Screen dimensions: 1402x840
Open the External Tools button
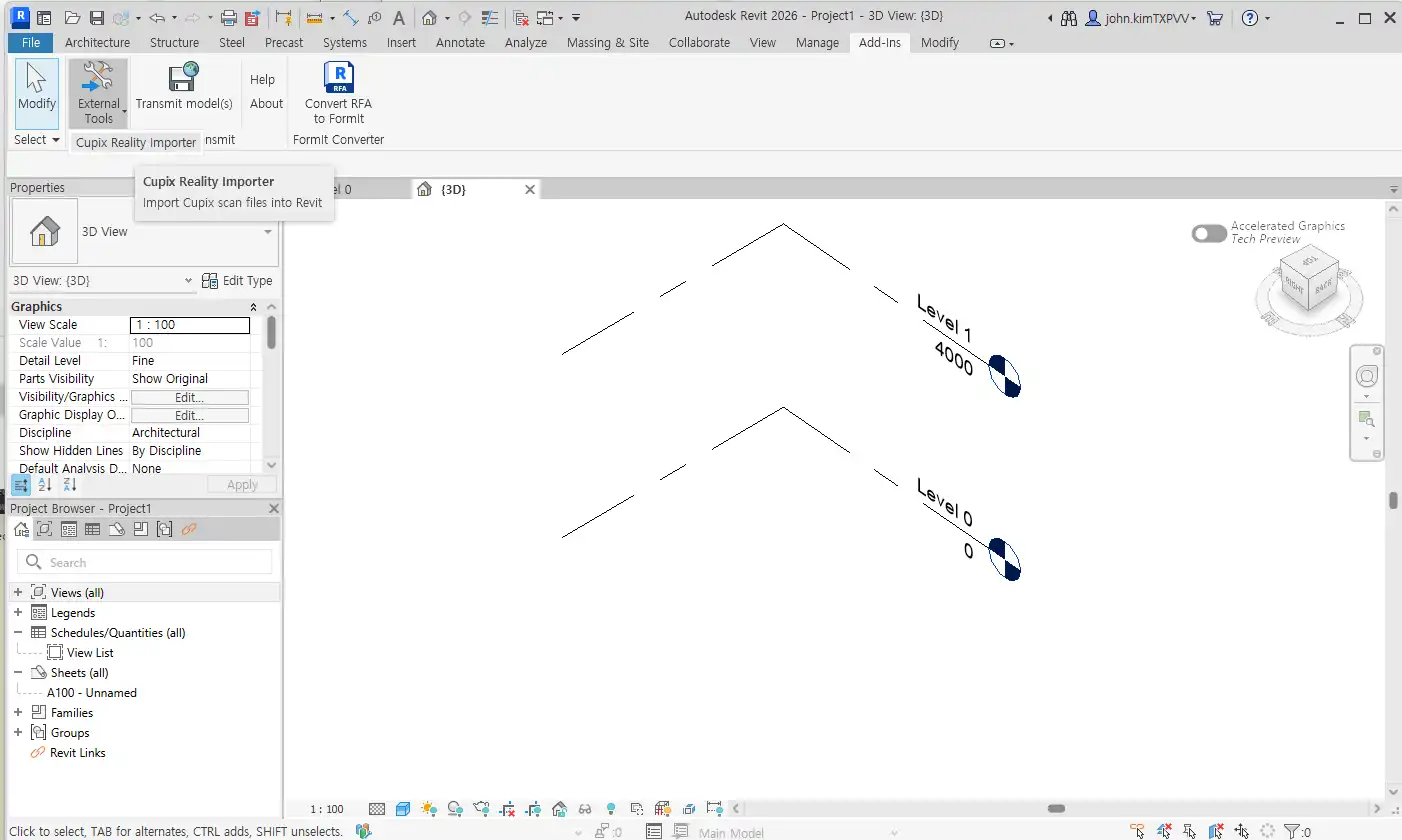tap(98, 92)
